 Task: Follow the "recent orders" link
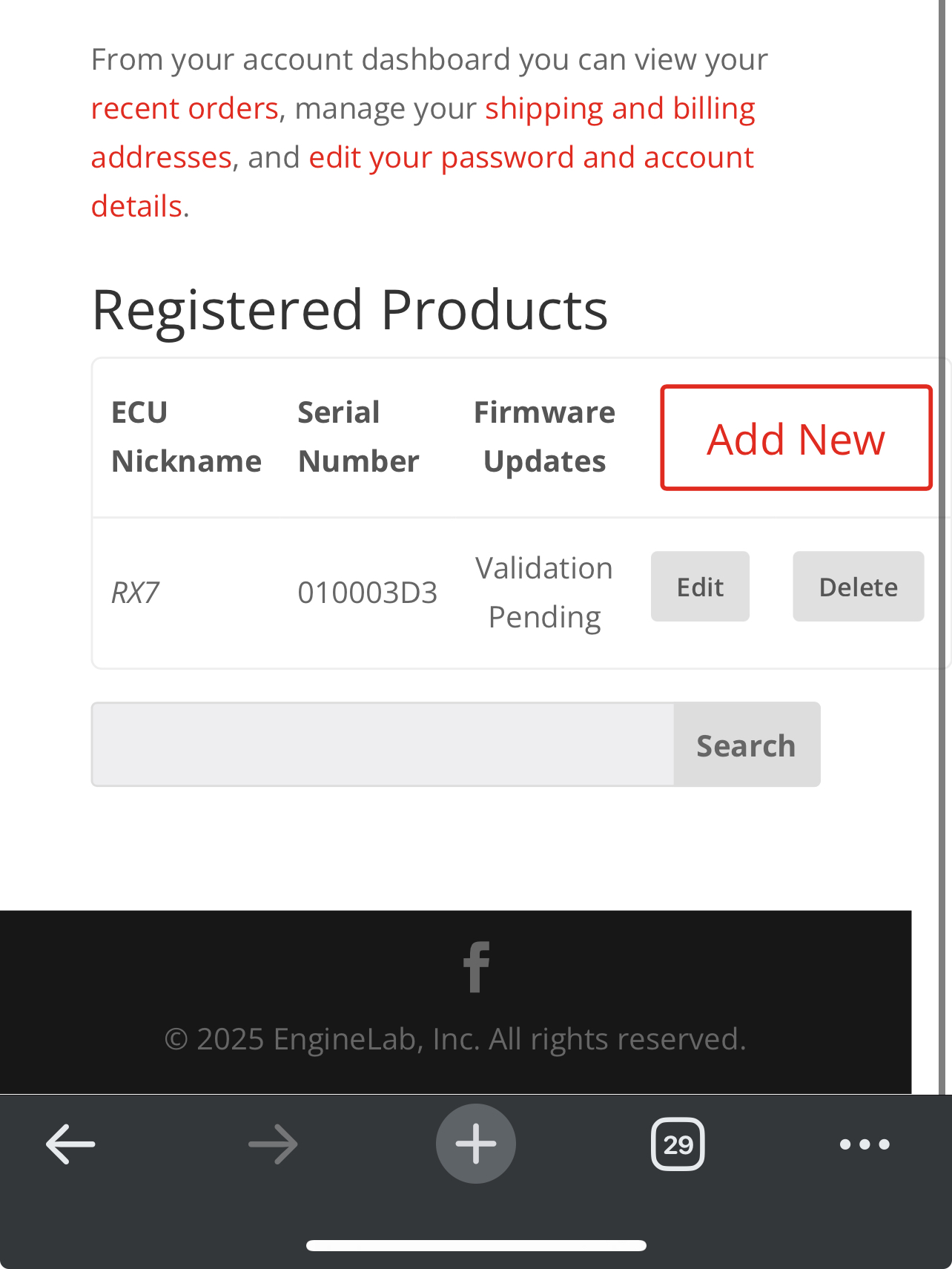tap(185, 108)
